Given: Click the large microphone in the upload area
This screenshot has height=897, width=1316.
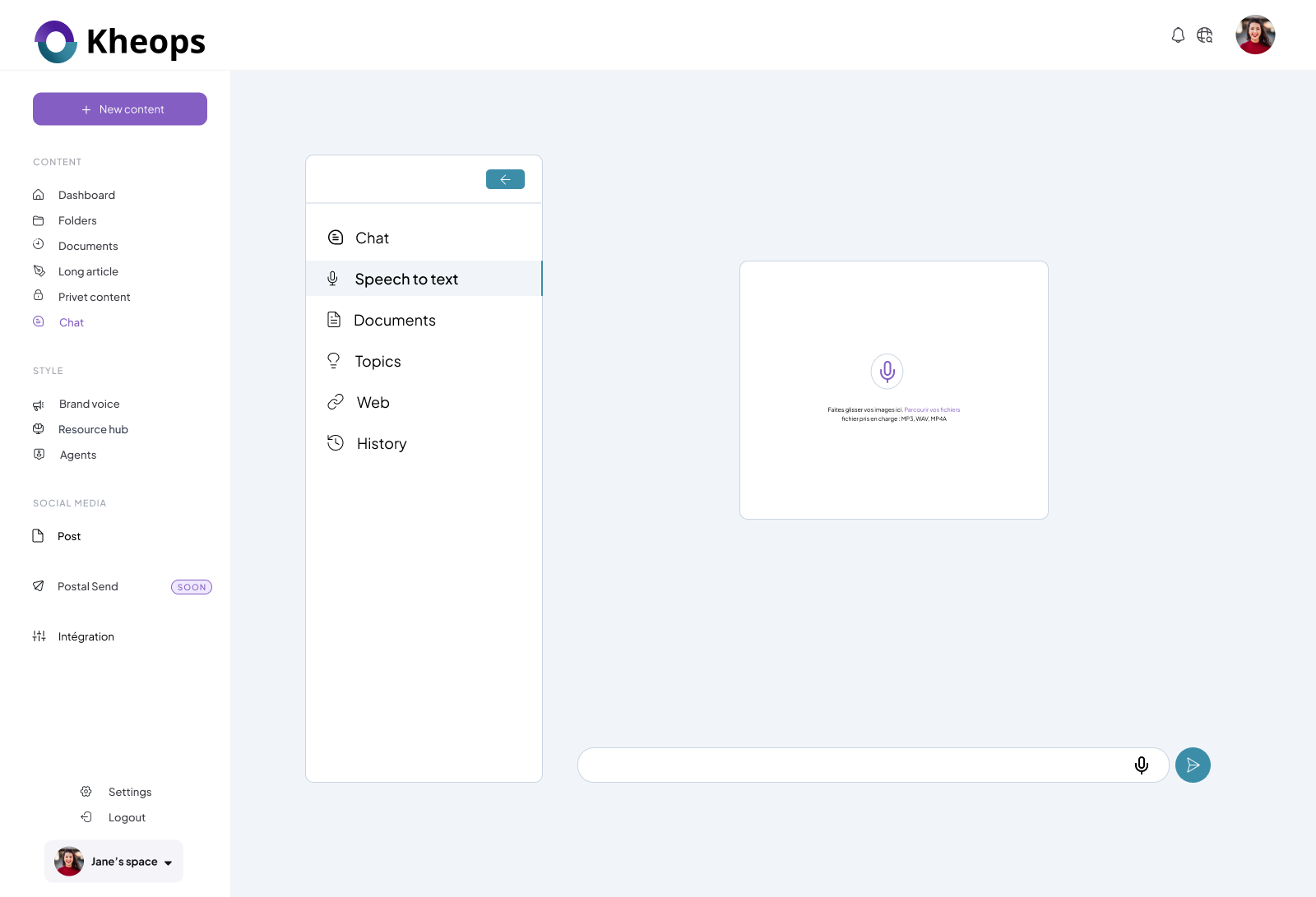Looking at the screenshot, I should 887,371.
